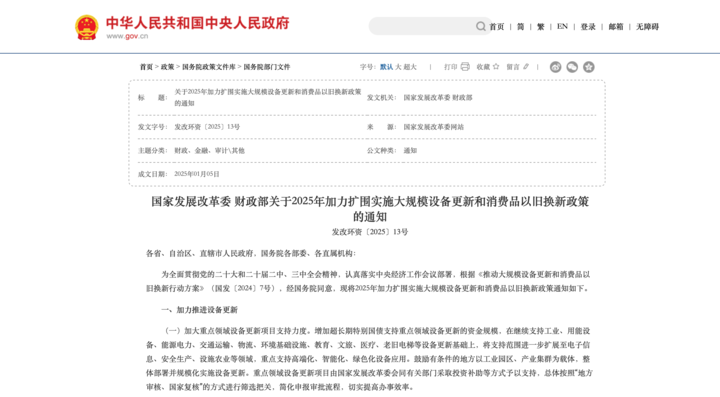Open 国务院政策文件库 breadcrumb link

click(208, 67)
